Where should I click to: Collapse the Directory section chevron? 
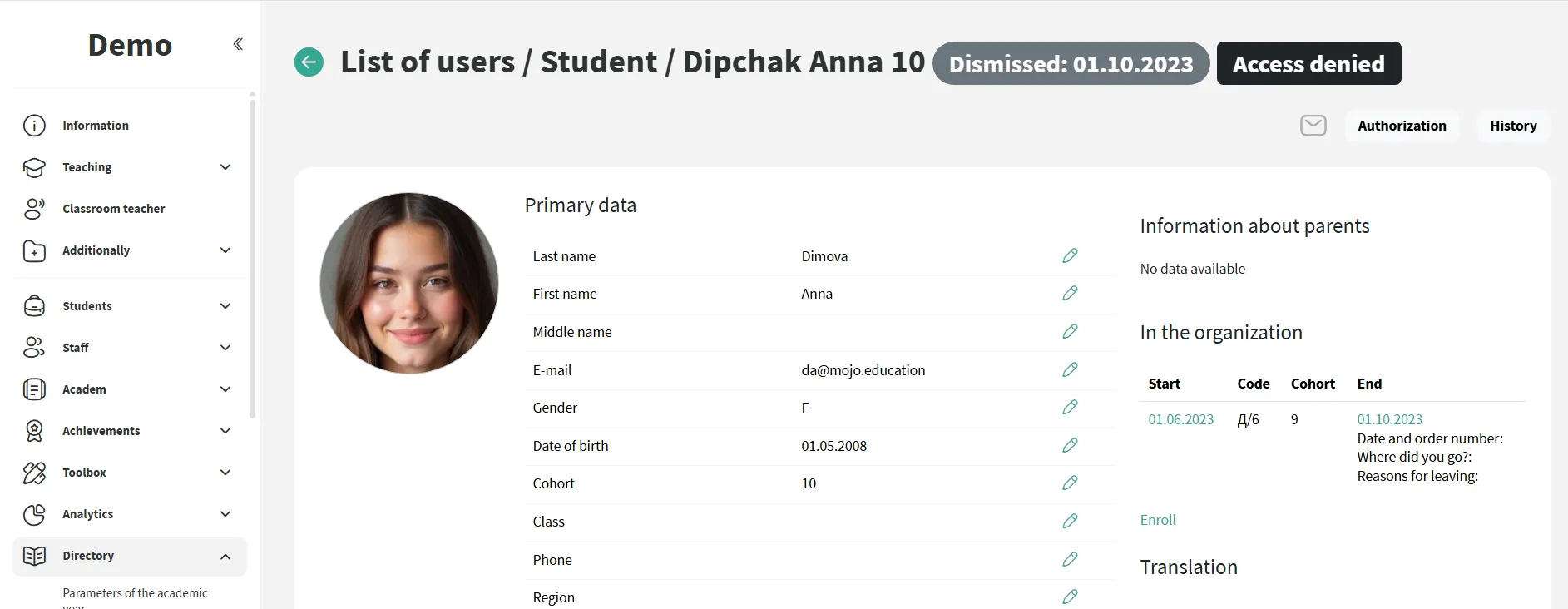pyautogui.click(x=225, y=557)
